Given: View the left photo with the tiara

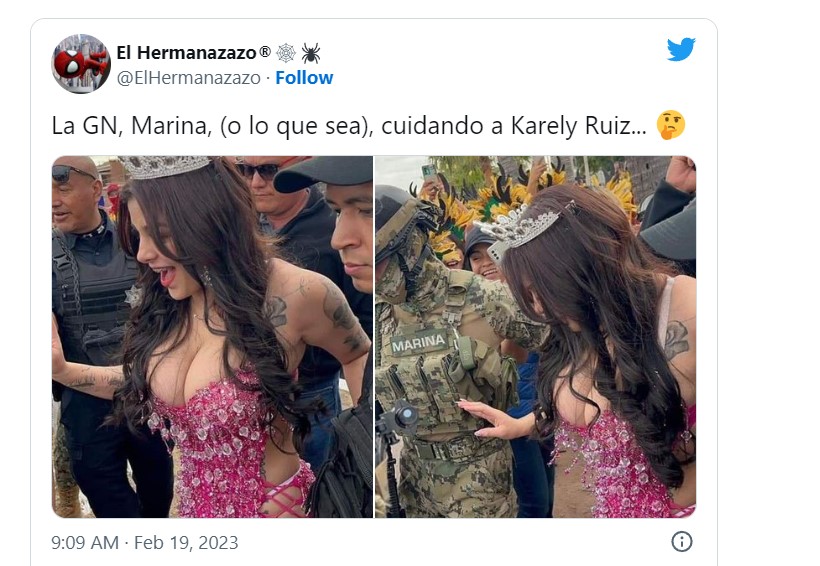Looking at the screenshot, I should [212, 337].
